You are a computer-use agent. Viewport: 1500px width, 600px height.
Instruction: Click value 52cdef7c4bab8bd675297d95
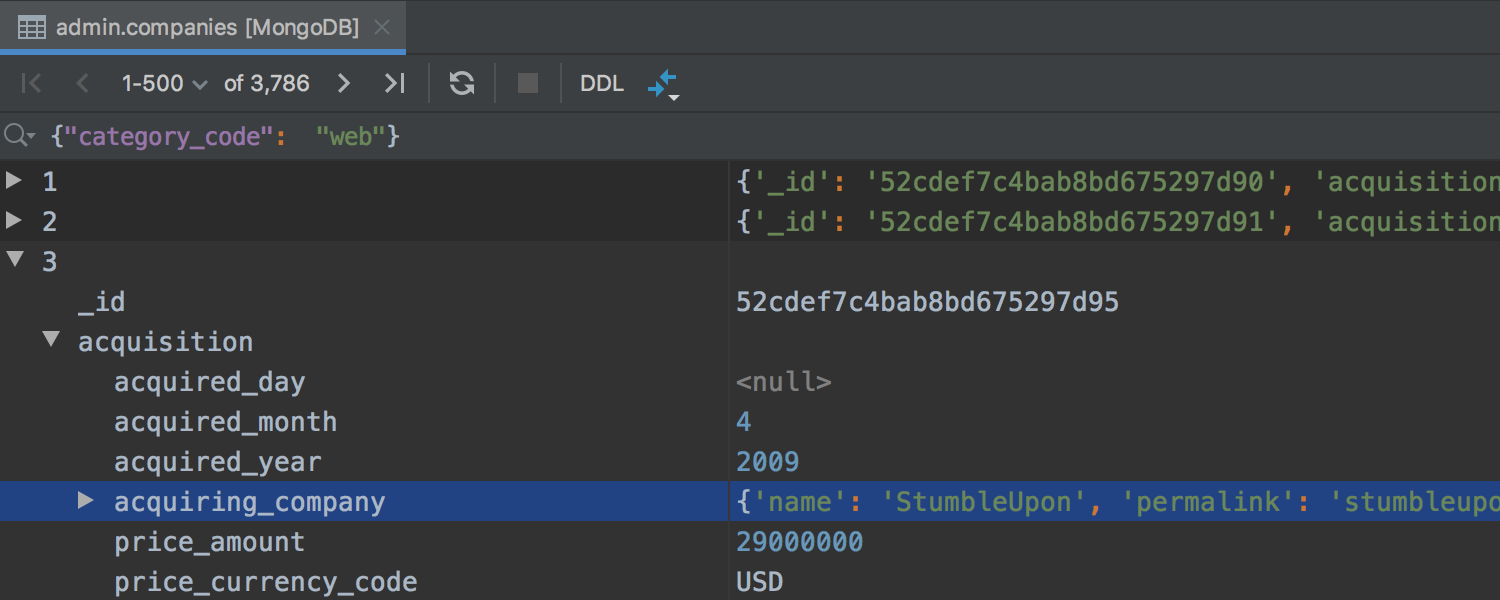(927, 301)
